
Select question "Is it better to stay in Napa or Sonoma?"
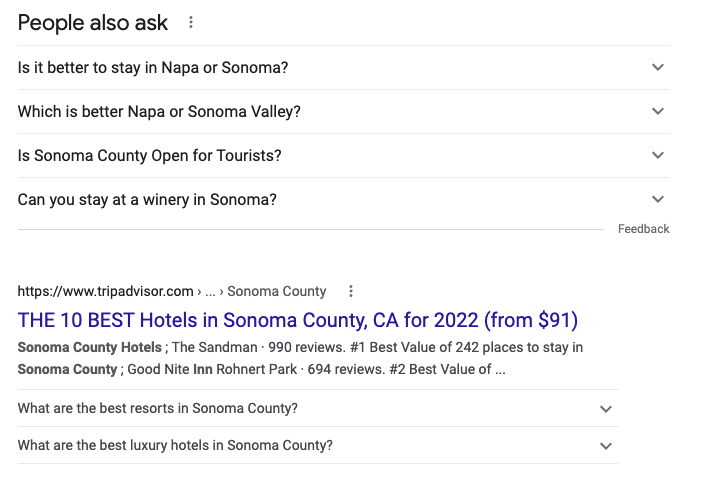(153, 68)
